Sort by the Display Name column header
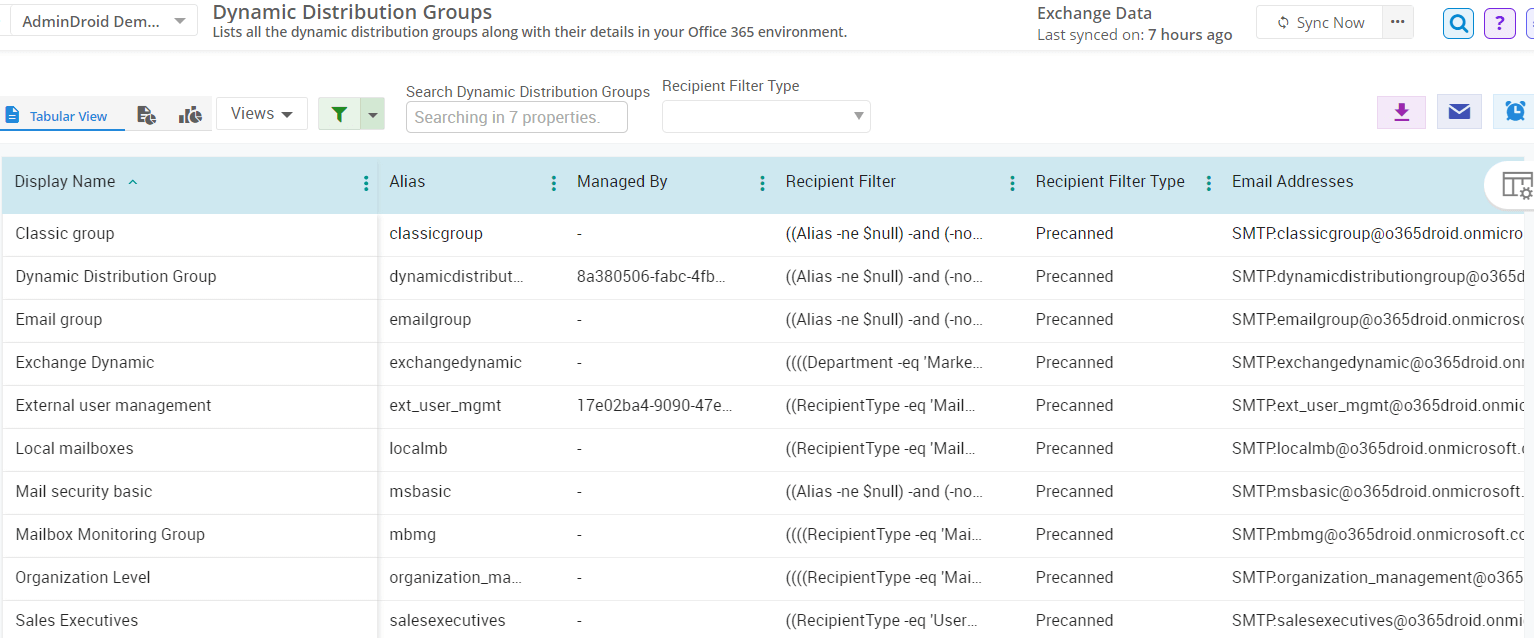 pos(65,182)
